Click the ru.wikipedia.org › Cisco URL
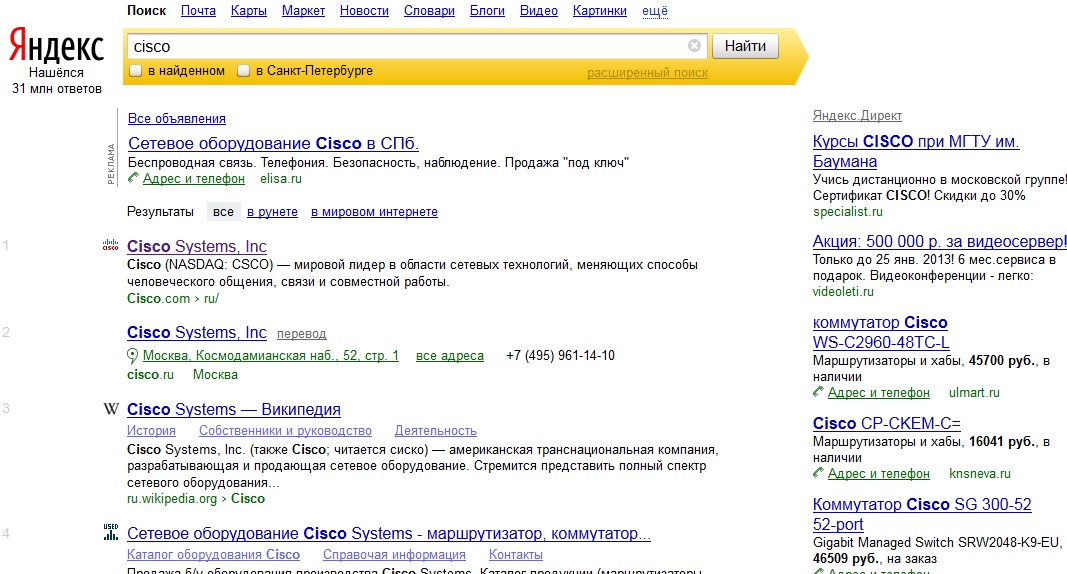The width and height of the screenshot is (1067, 574). pos(196,499)
